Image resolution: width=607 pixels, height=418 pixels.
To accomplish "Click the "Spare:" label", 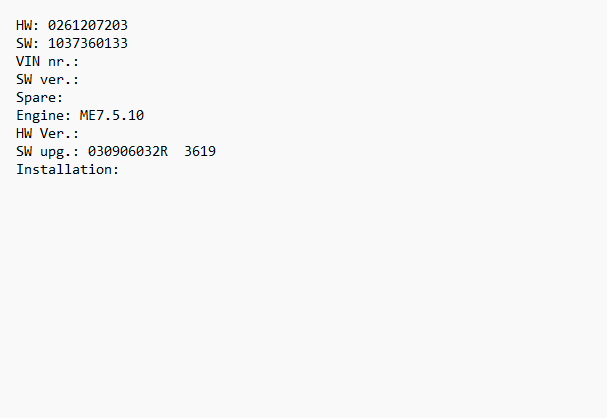I will click(x=40, y=97).
